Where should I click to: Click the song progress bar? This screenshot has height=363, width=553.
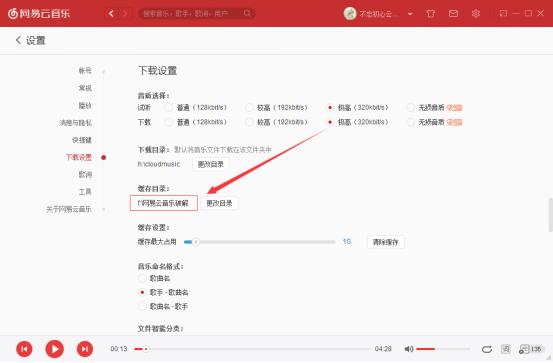click(252, 349)
